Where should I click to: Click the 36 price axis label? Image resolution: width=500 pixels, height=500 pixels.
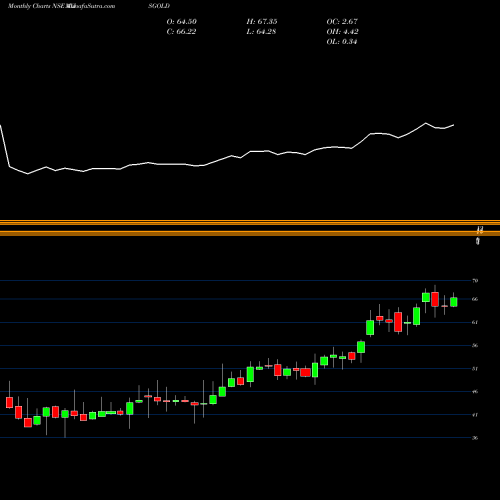[x=475, y=438]
